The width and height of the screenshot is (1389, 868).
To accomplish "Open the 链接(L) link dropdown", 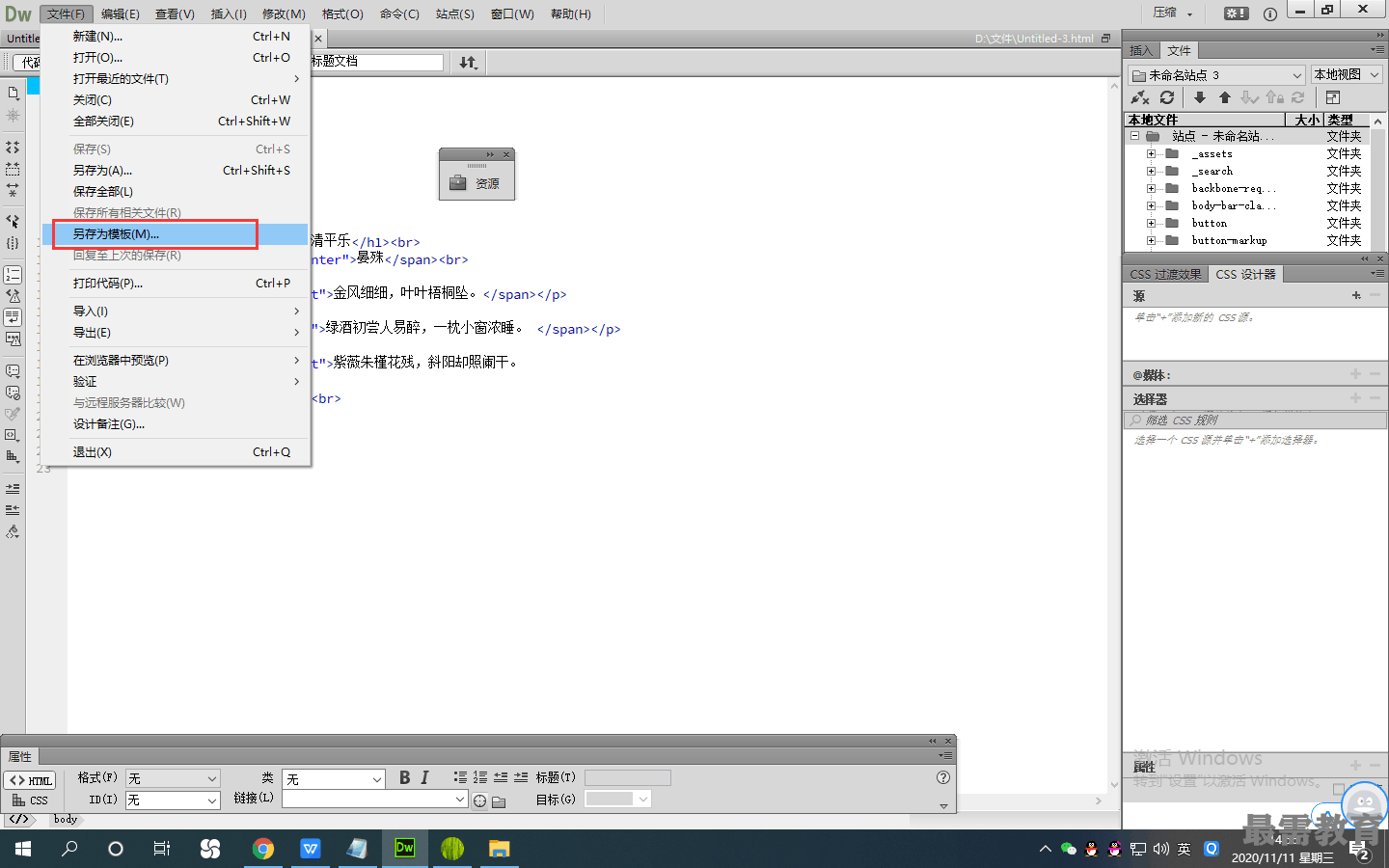I will point(375,800).
